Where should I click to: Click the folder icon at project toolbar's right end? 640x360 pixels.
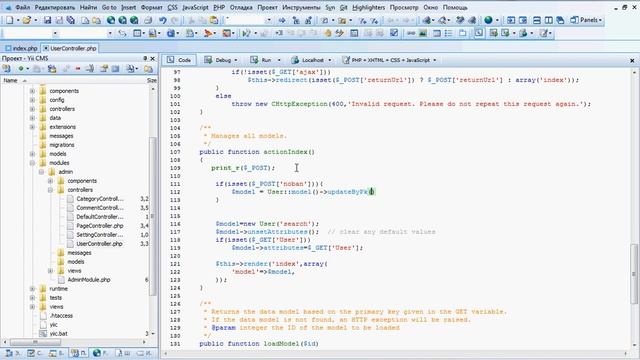(148, 69)
